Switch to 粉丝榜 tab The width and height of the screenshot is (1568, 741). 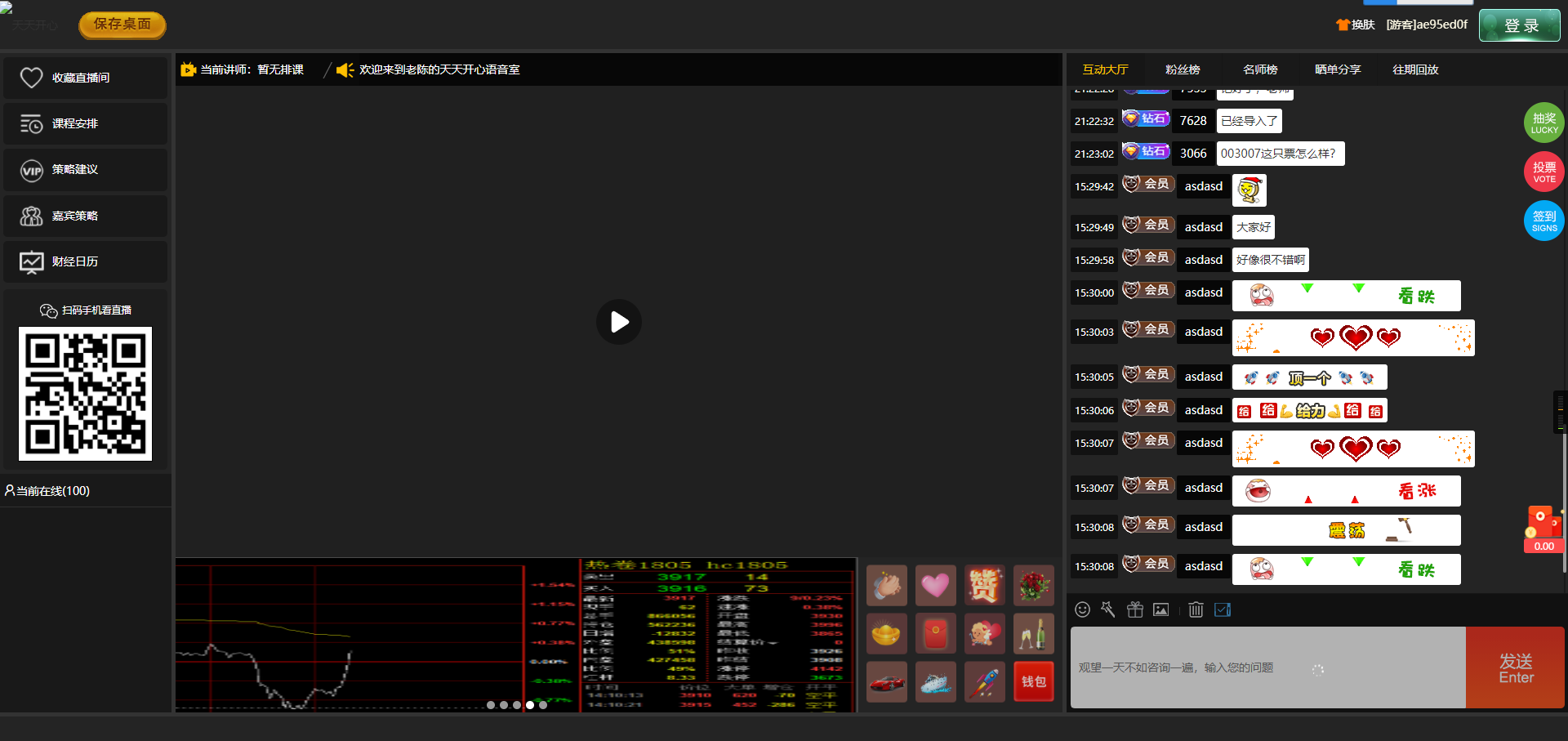pyautogui.click(x=1183, y=69)
